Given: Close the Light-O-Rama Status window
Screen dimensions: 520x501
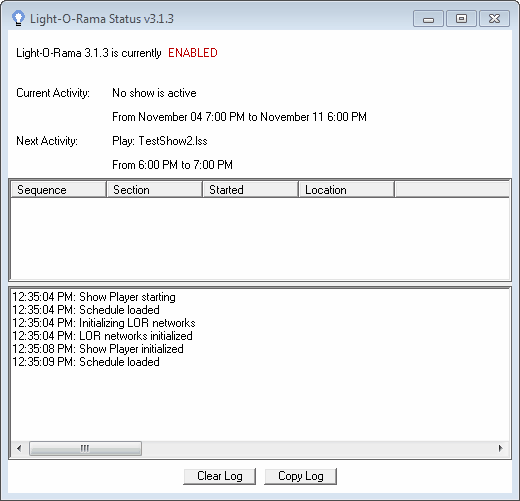Looking at the screenshot, I should click(x=494, y=18).
